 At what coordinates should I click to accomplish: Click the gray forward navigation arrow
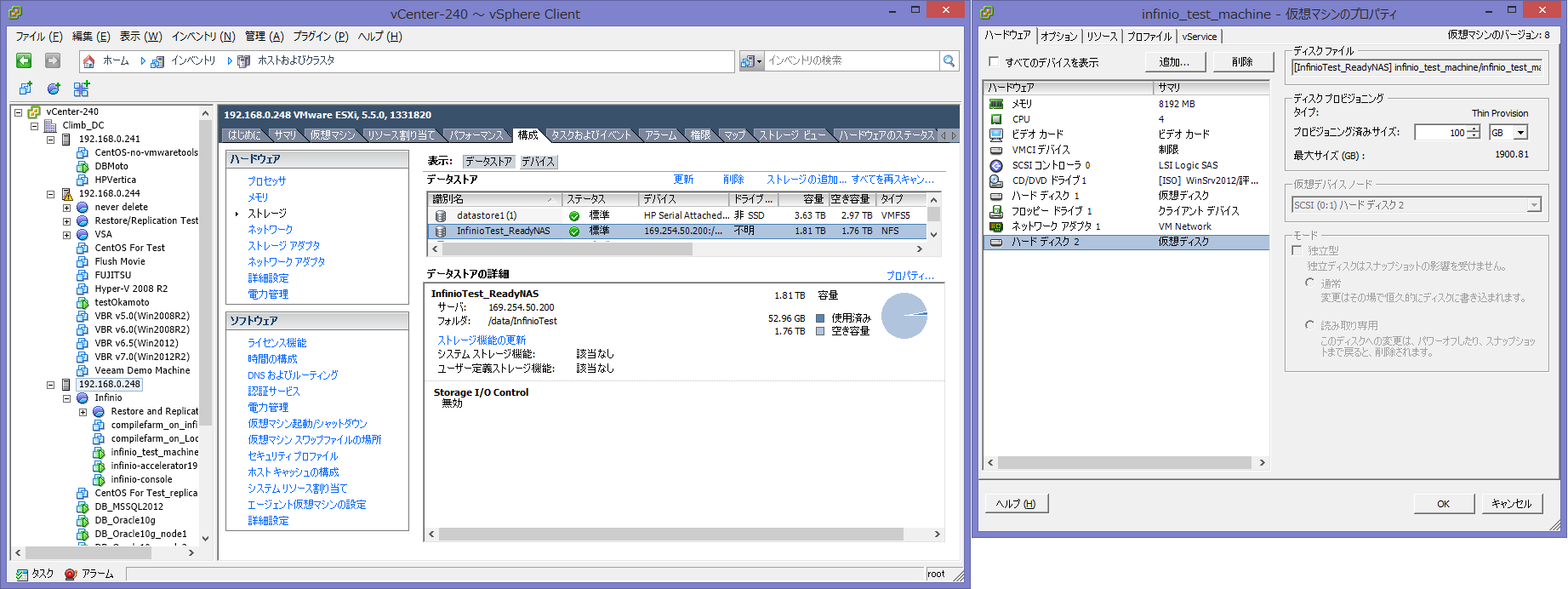pos(53,60)
